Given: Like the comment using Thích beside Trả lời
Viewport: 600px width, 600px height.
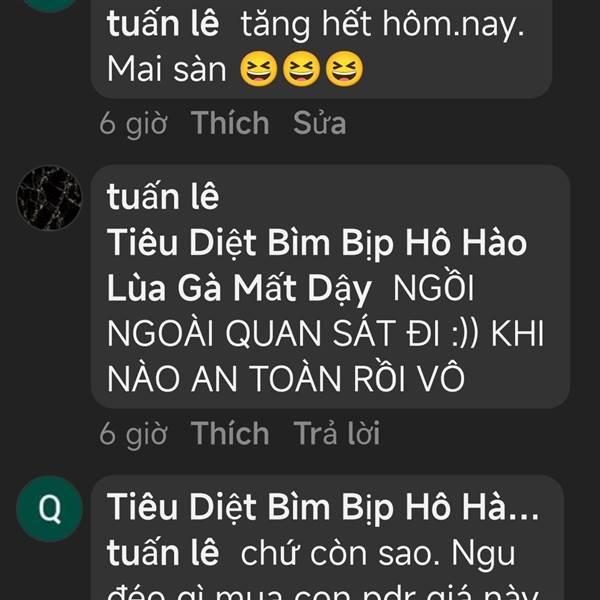Looking at the screenshot, I should (x=230, y=433).
